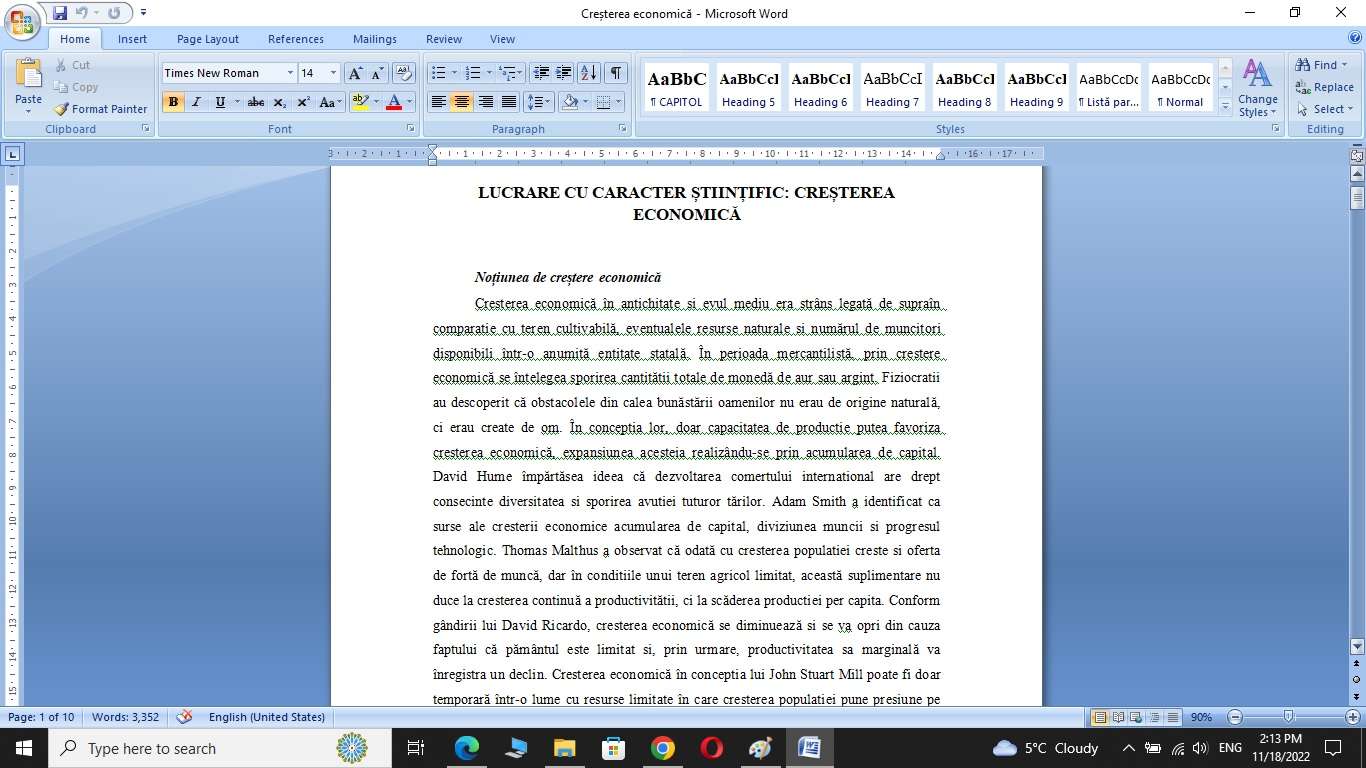
Task: Apply the Justify alignment icon
Action: coord(509,102)
